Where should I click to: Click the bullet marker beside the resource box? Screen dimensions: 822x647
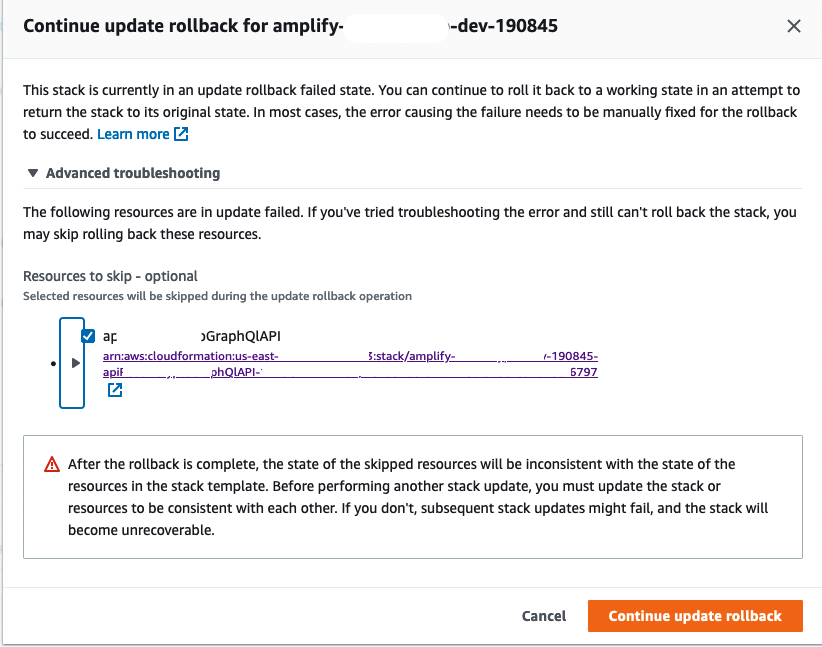pos(55,363)
